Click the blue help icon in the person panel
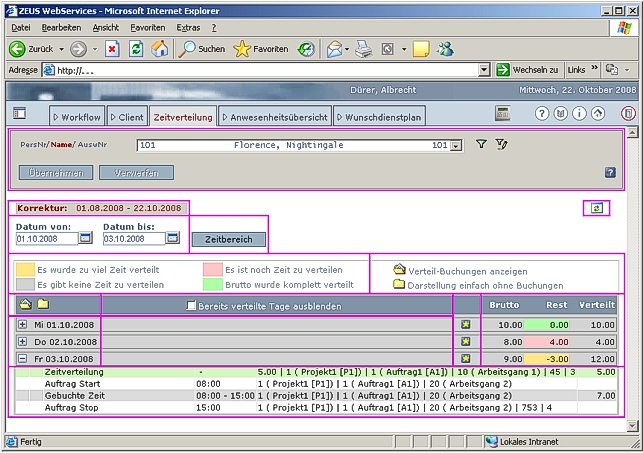643x453 pixels. [x=610, y=173]
